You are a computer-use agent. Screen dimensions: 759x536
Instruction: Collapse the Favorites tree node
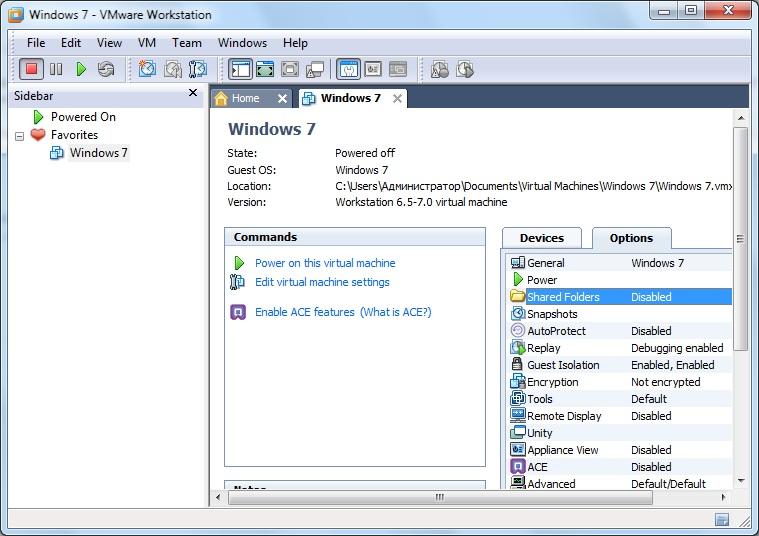coord(19,135)
